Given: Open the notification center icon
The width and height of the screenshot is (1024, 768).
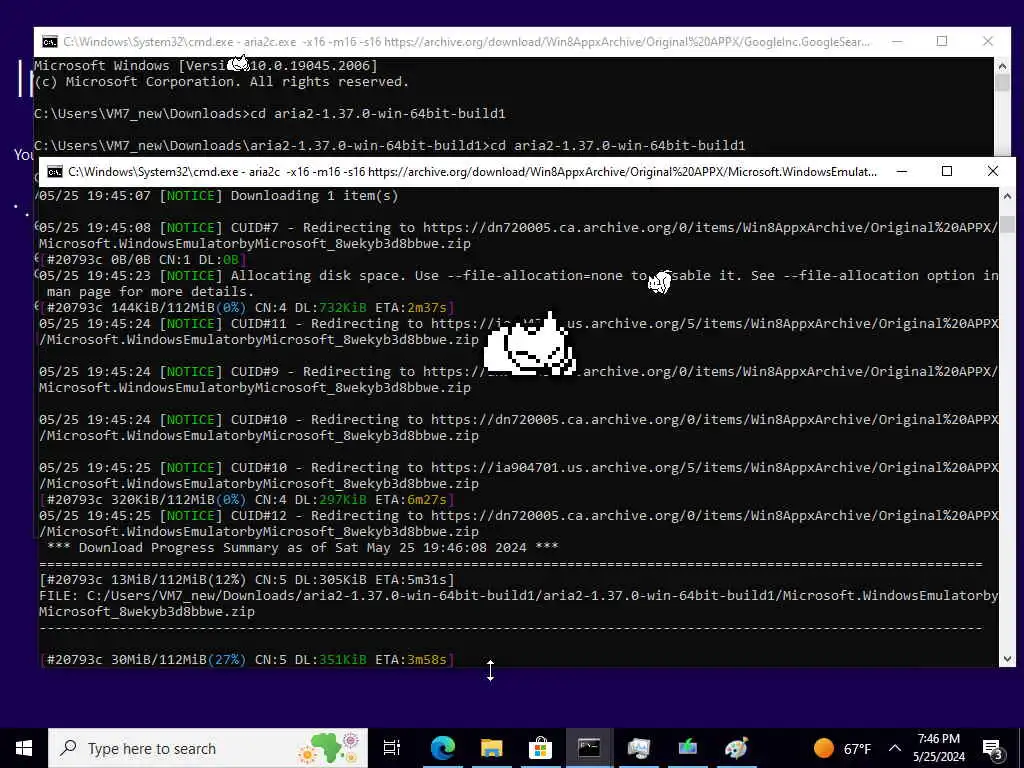Looking at the screenshot, I should [x=992, y=748].
